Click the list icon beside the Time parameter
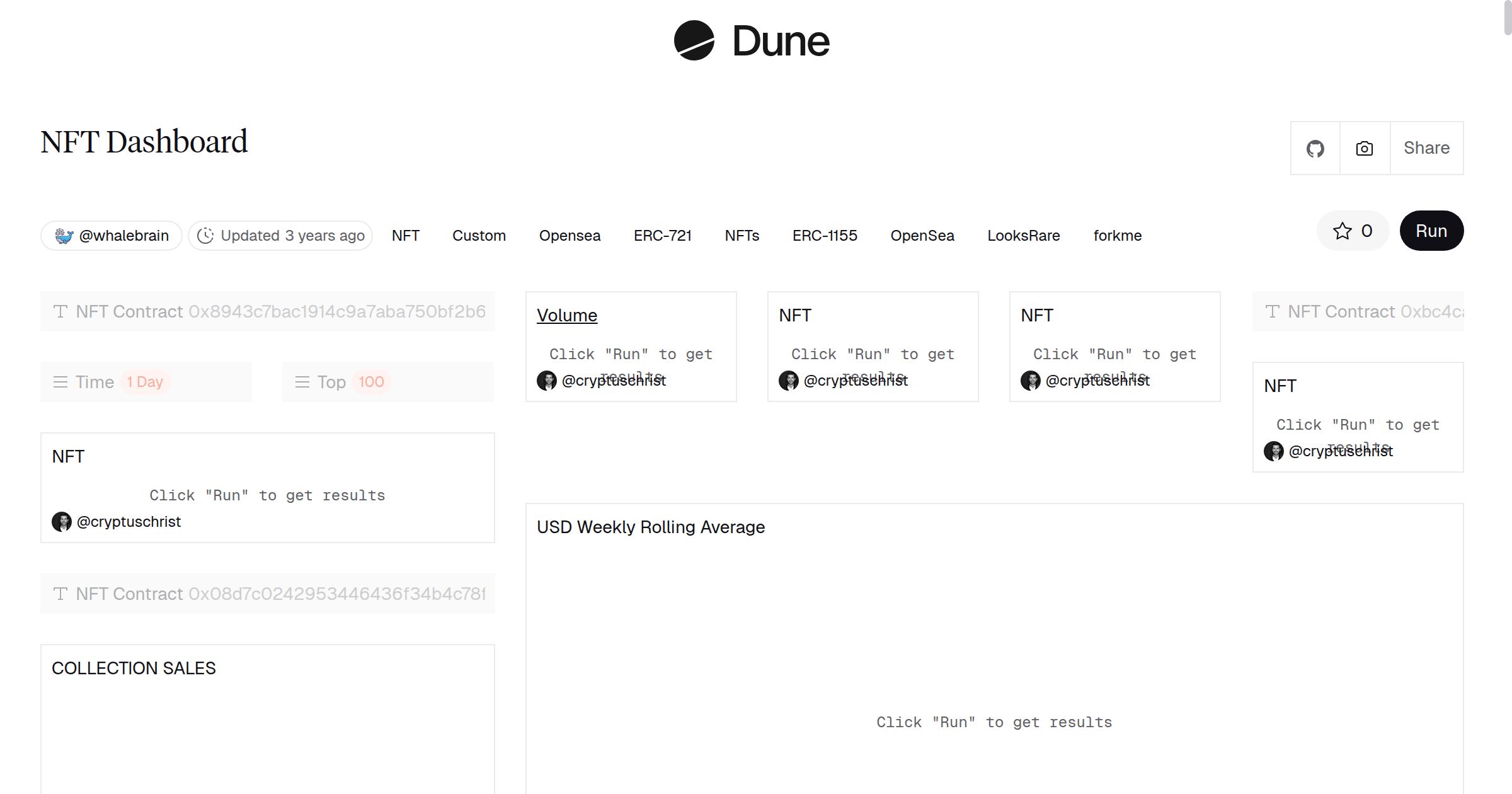This screenshot has width=1512, height=794. point(60,381)
